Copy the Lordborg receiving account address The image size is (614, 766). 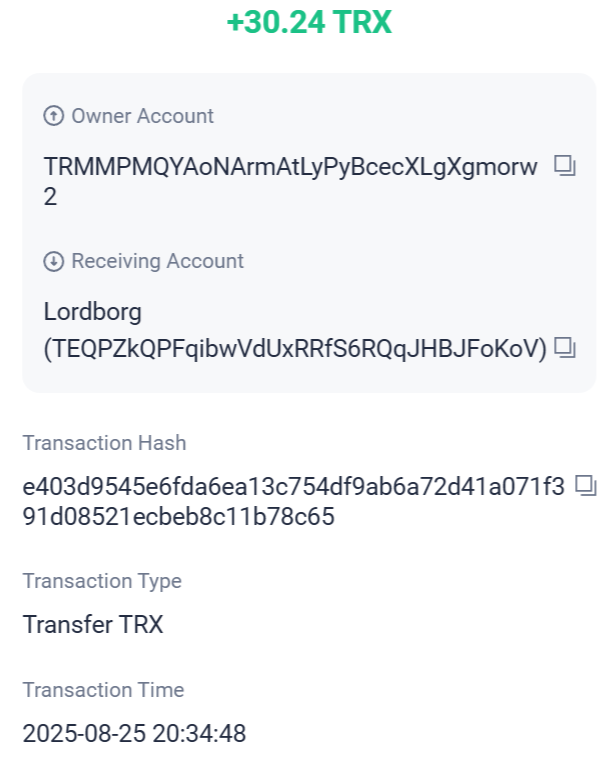point(565,348)
